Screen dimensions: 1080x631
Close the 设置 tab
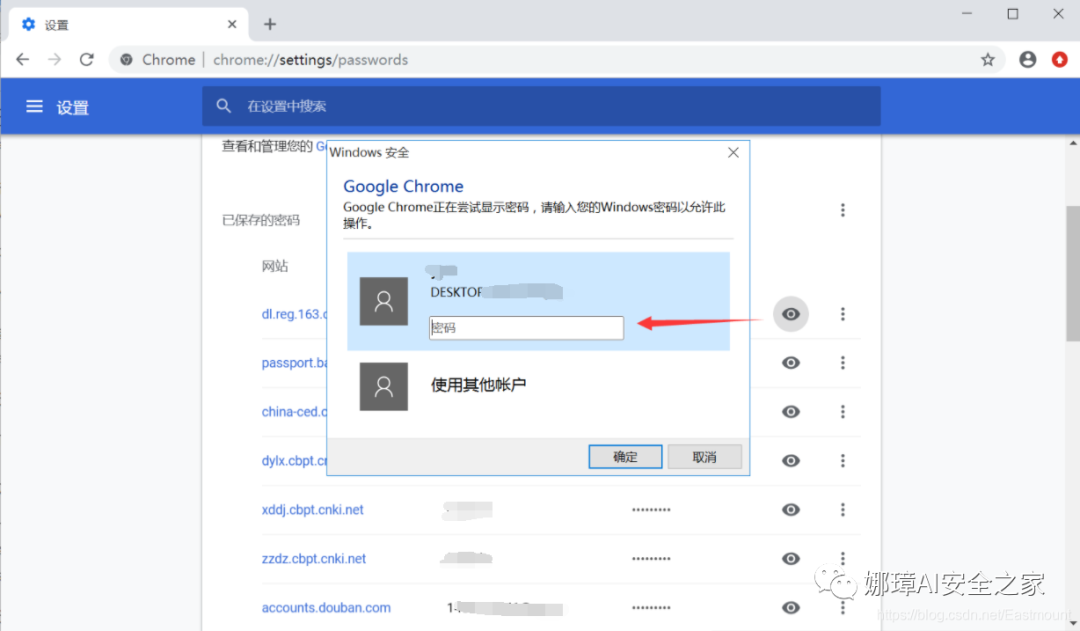point(232,24)
